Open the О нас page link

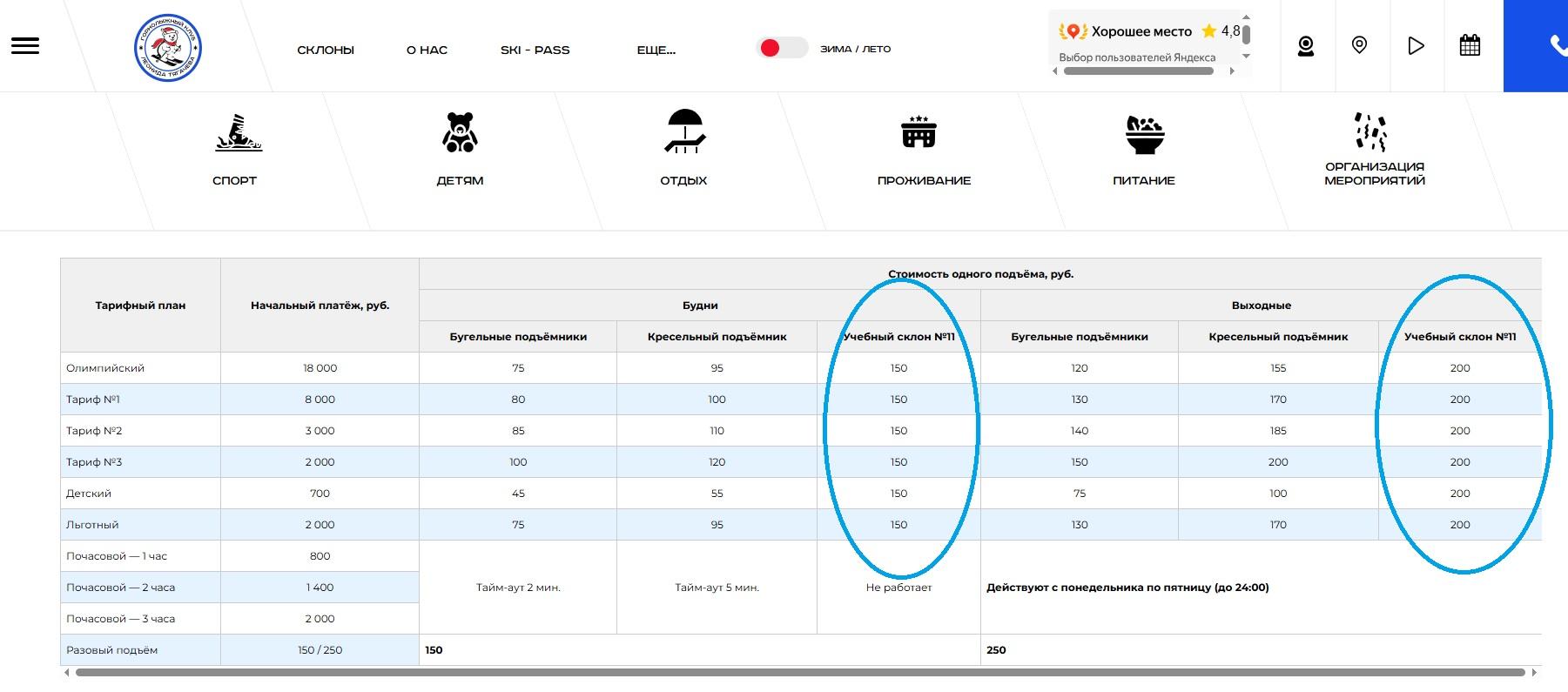coord(427,50)
